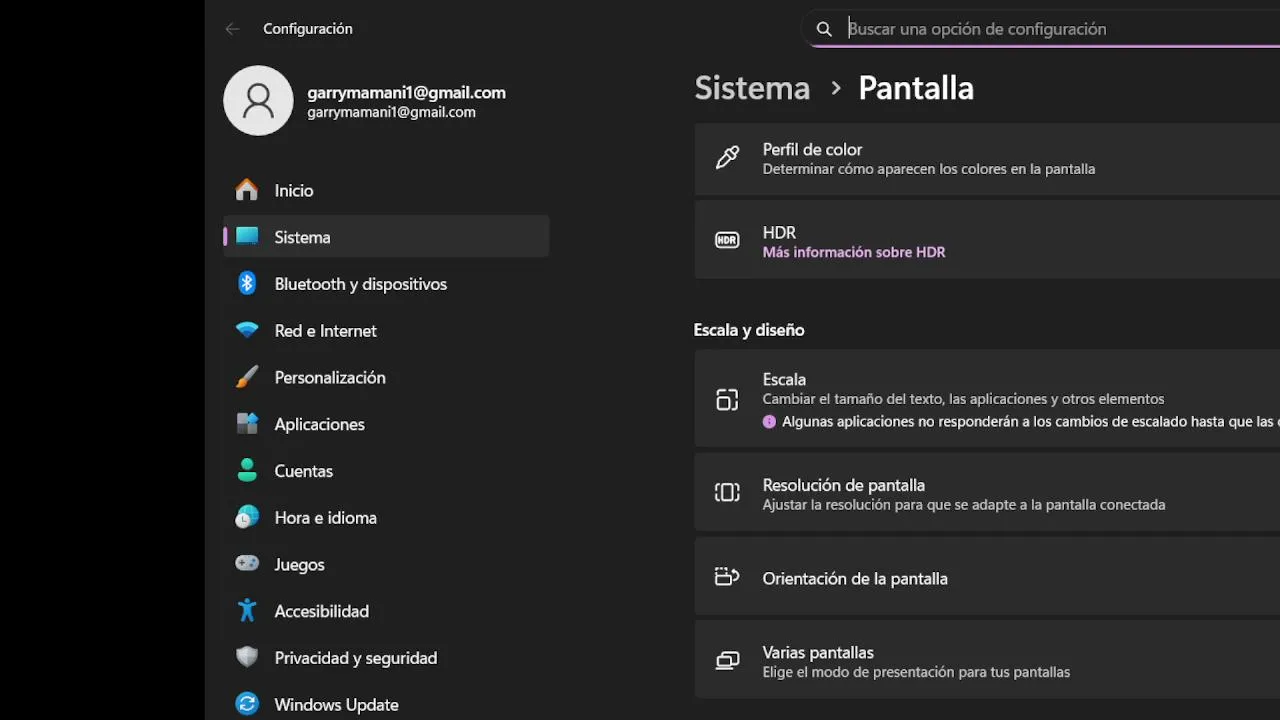Go to Cuentas settings
Image resolution: width=1280 pixels, height=720 pixels.
[303, 471]
